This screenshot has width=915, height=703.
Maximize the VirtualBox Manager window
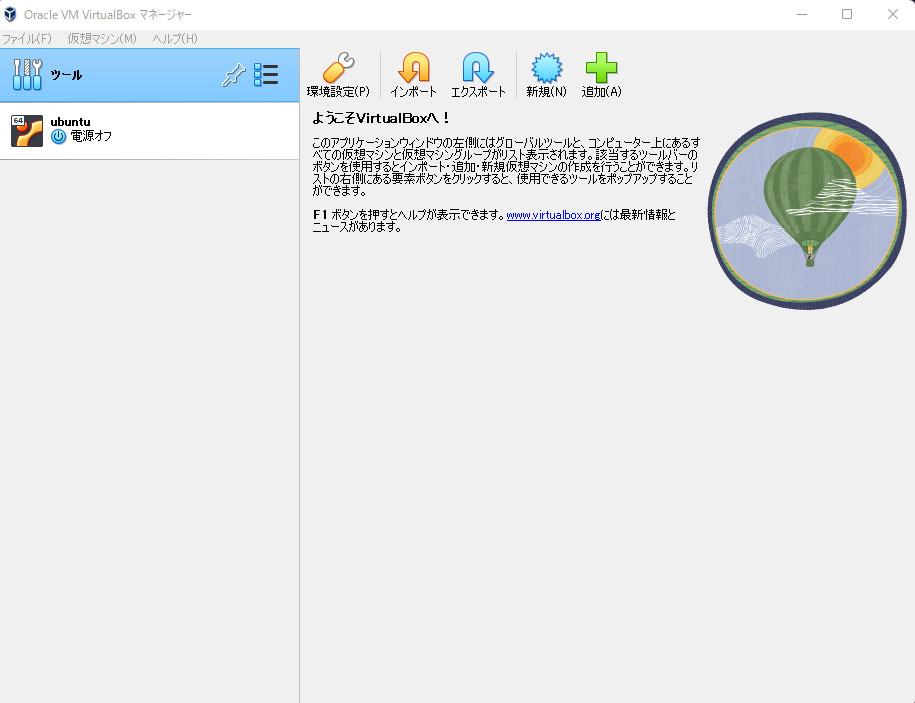pos(847,14)
